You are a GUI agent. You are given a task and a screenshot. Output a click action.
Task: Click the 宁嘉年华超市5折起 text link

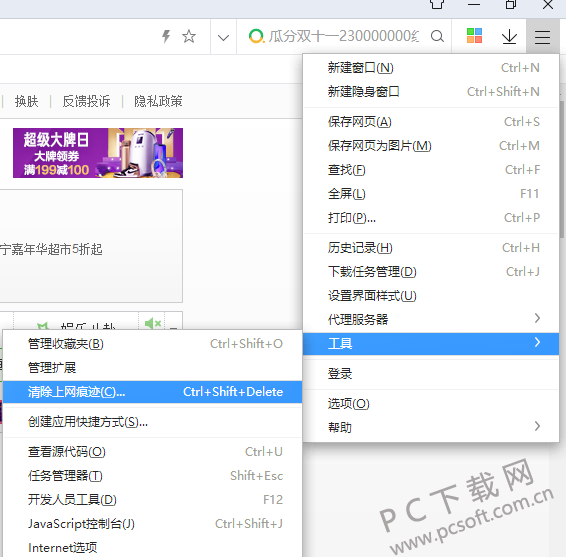(x=51, y=249)
